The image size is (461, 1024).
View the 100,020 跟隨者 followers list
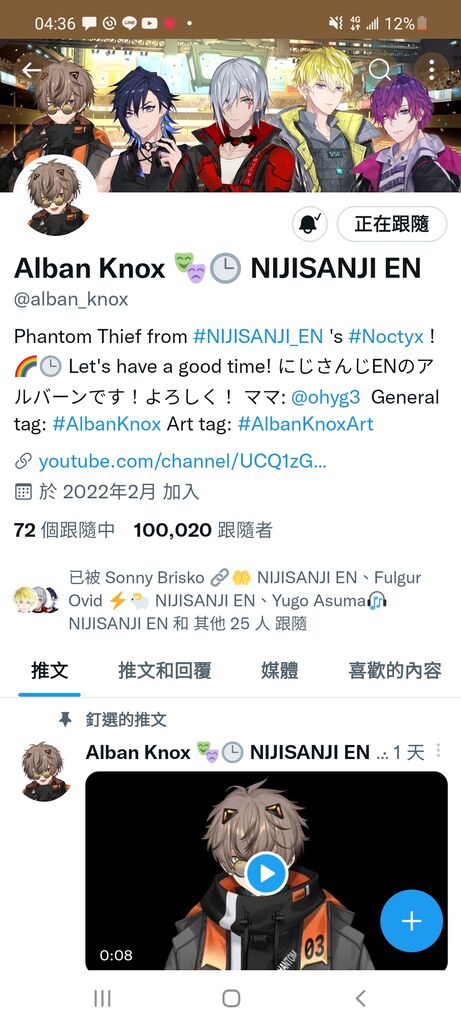[x=203, y=530]
